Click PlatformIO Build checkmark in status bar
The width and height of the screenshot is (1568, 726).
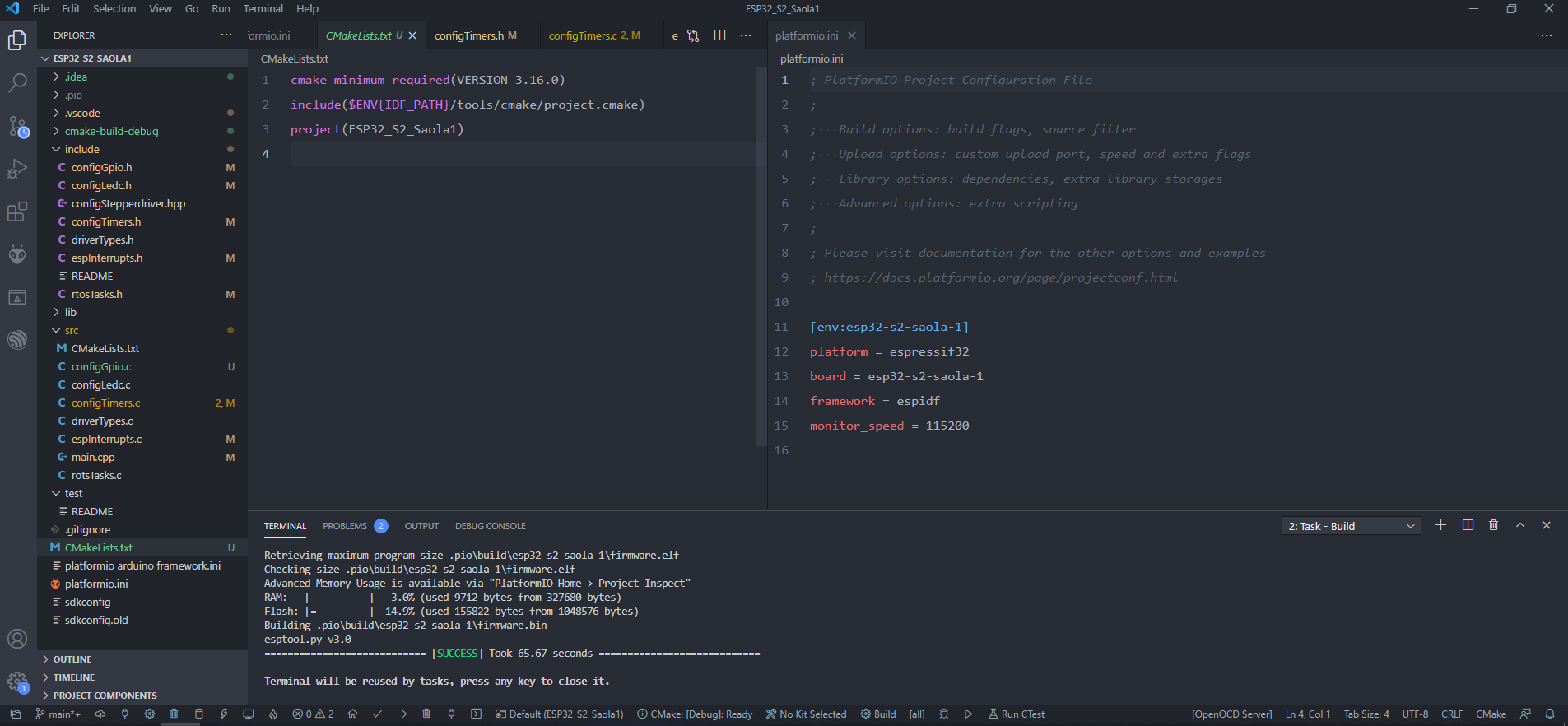pos(377,714)
